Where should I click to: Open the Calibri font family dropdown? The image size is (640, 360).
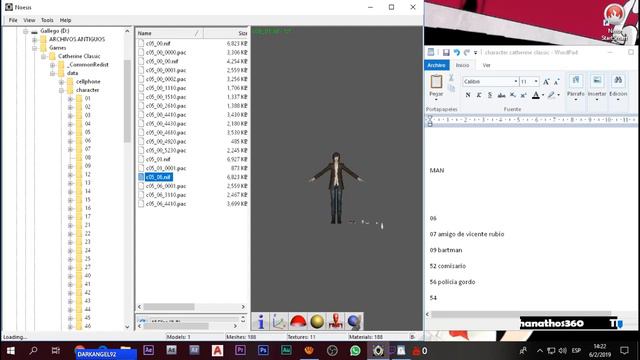point(516,82)
